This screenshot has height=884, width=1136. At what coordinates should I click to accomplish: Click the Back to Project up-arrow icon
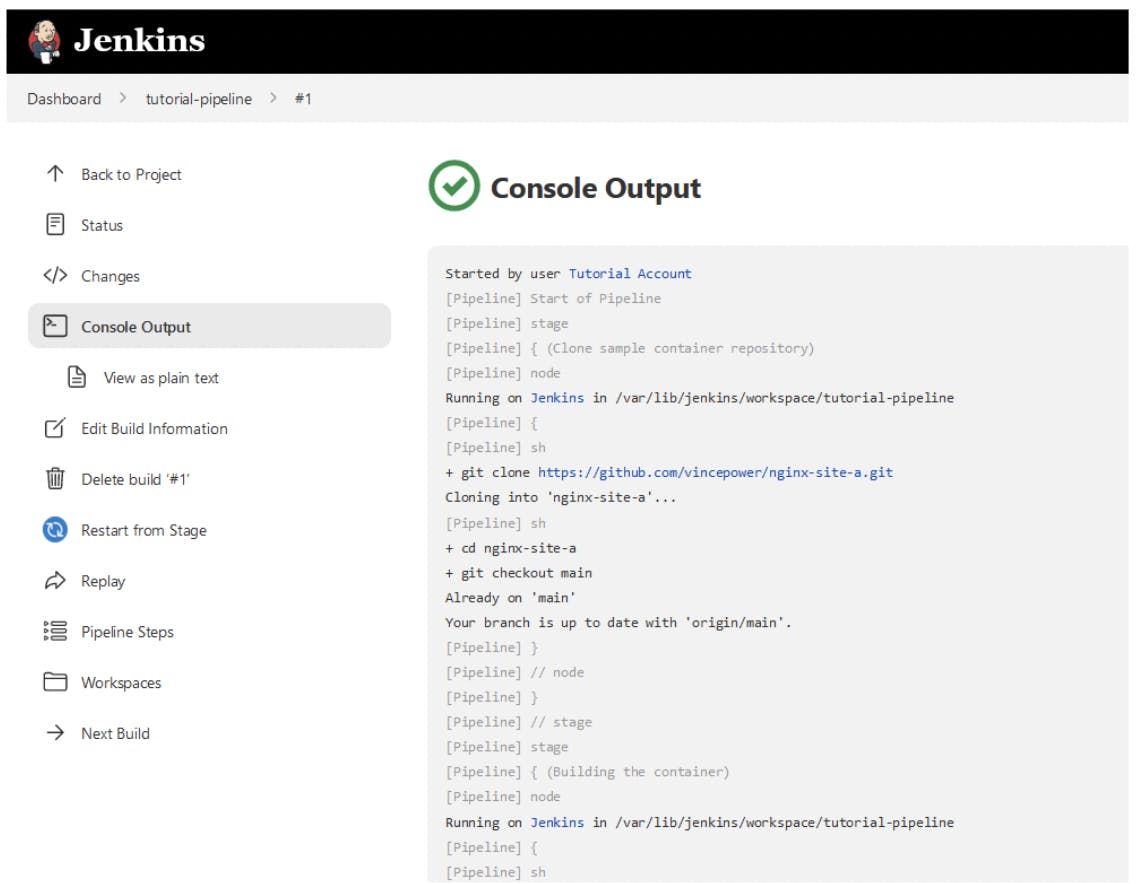click(55, 174)
